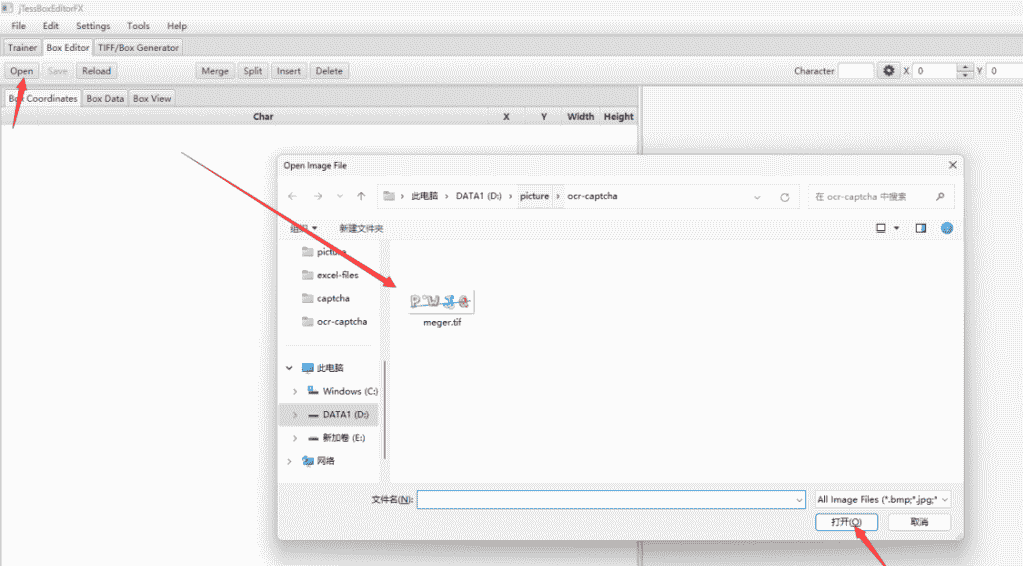Screen dimensions: 1023x566
Task: Expand the Windows (C:) drive node
Action: [x=294, y=392]
